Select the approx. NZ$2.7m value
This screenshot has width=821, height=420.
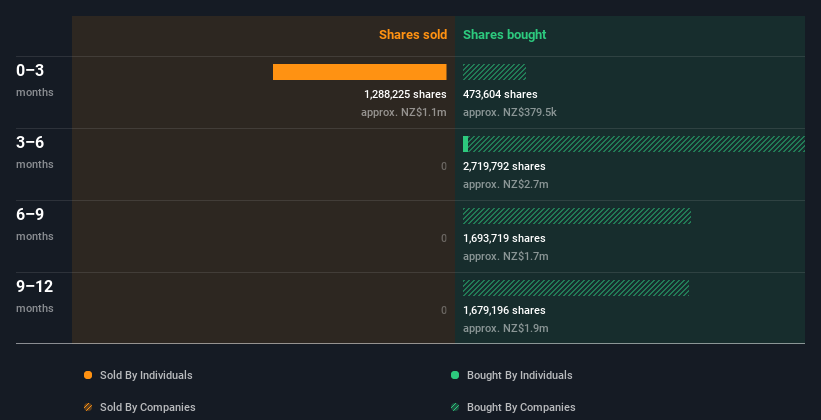pos(506,184)
